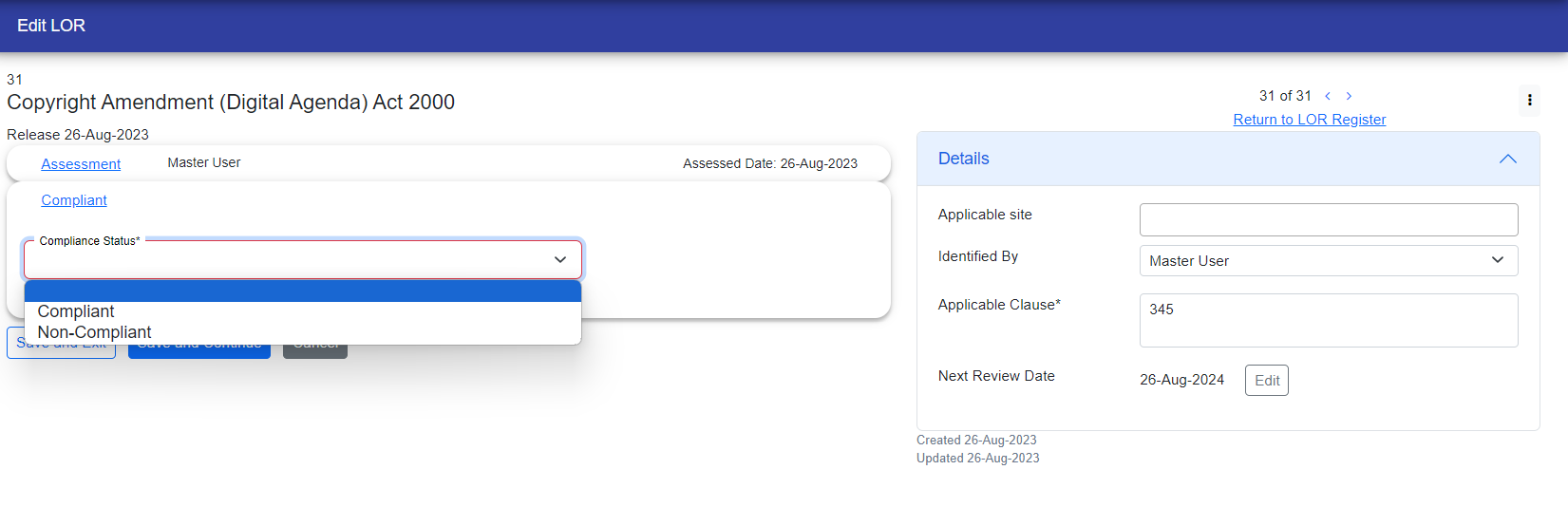Close the Compliance Status dropdown via its arrow
1568x526 pixels.
click(x=560, y=259)
